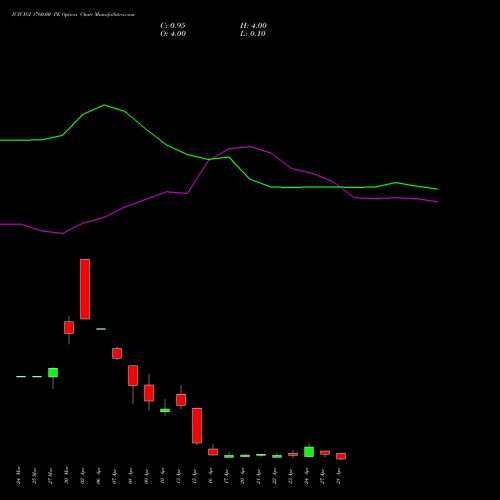Click the chart title text at top left
500x500 pixels.
[x=73, y=15]
